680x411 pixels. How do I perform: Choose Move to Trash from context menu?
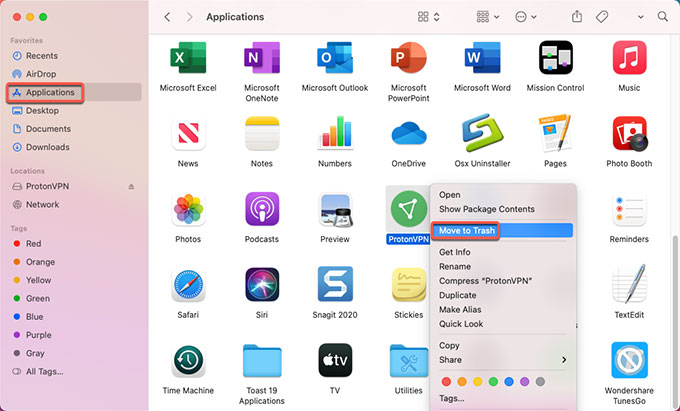coord(468,230)
